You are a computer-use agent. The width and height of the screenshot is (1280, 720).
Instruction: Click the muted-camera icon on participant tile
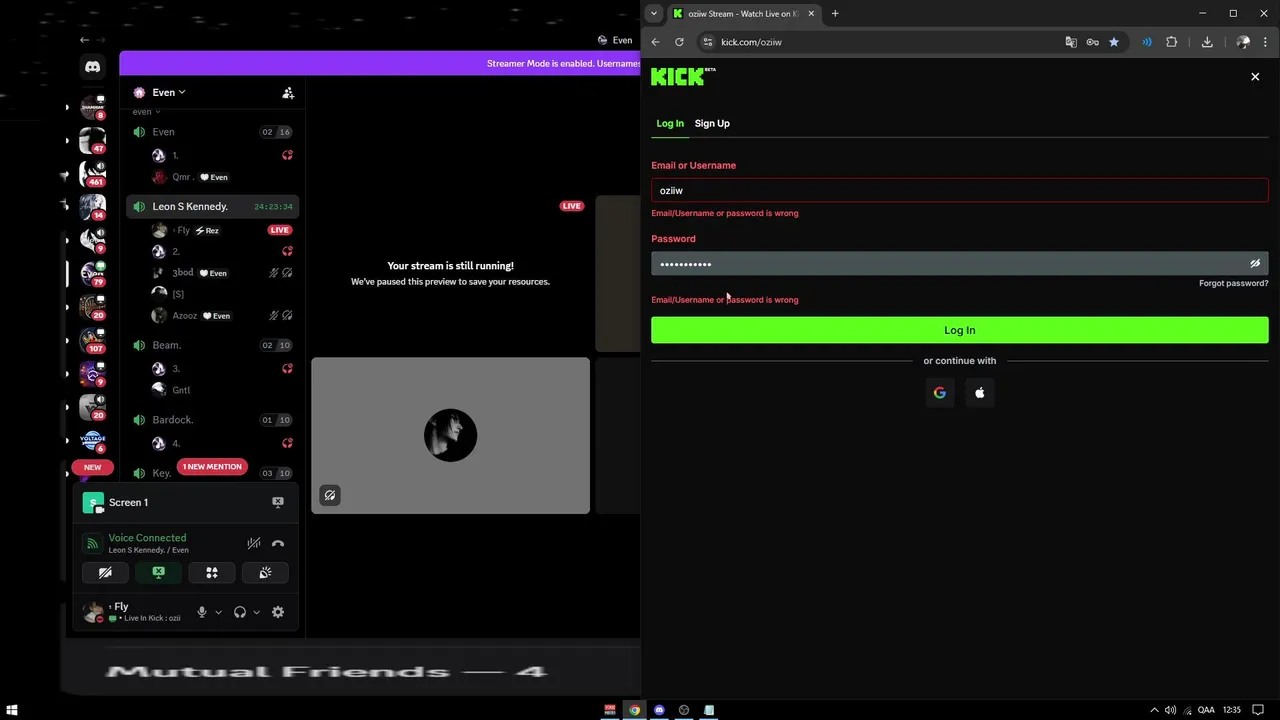[329, 495]
